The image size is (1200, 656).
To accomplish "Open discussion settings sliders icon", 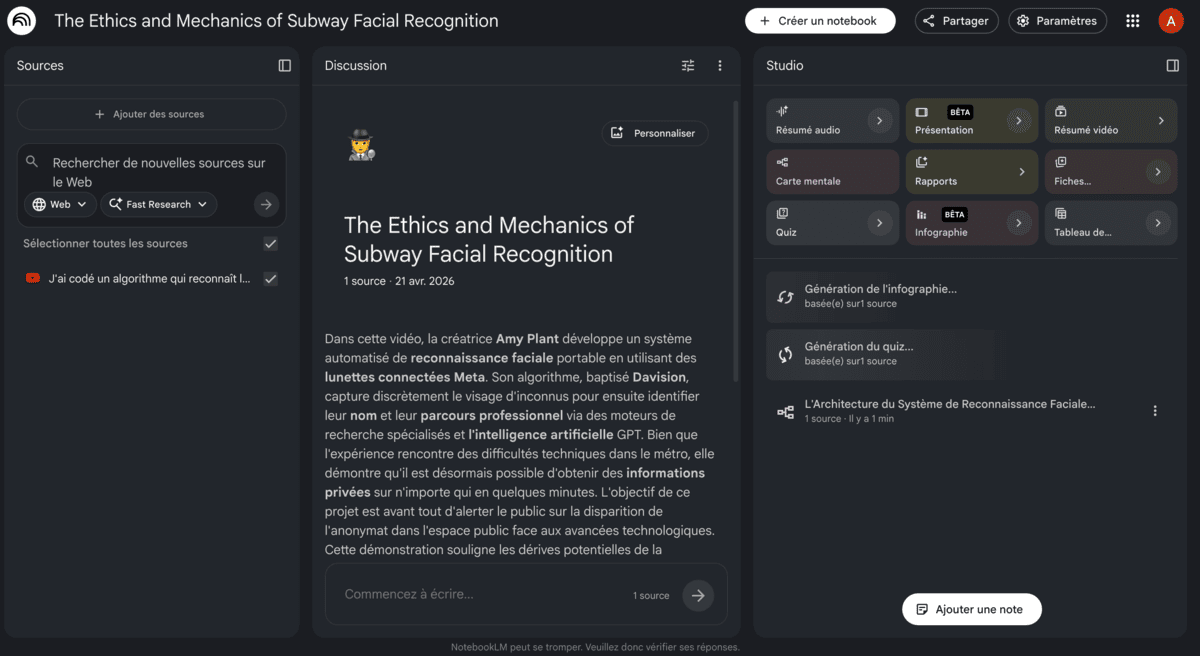I will click(x=688, y=66).
